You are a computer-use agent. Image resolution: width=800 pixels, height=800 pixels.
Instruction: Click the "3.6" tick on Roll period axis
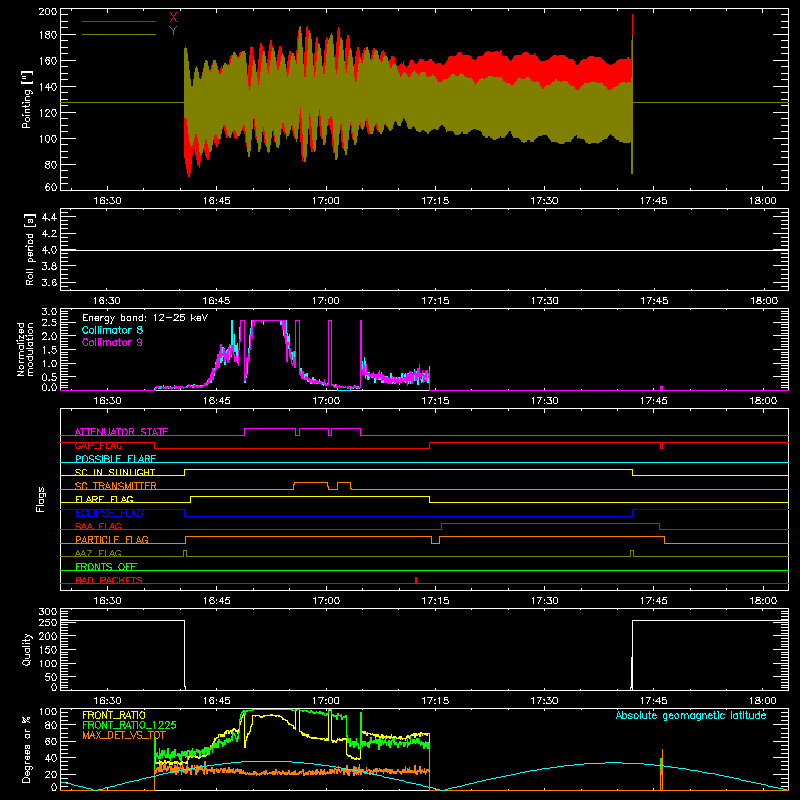pyautogui.click(x=49, y=282)
